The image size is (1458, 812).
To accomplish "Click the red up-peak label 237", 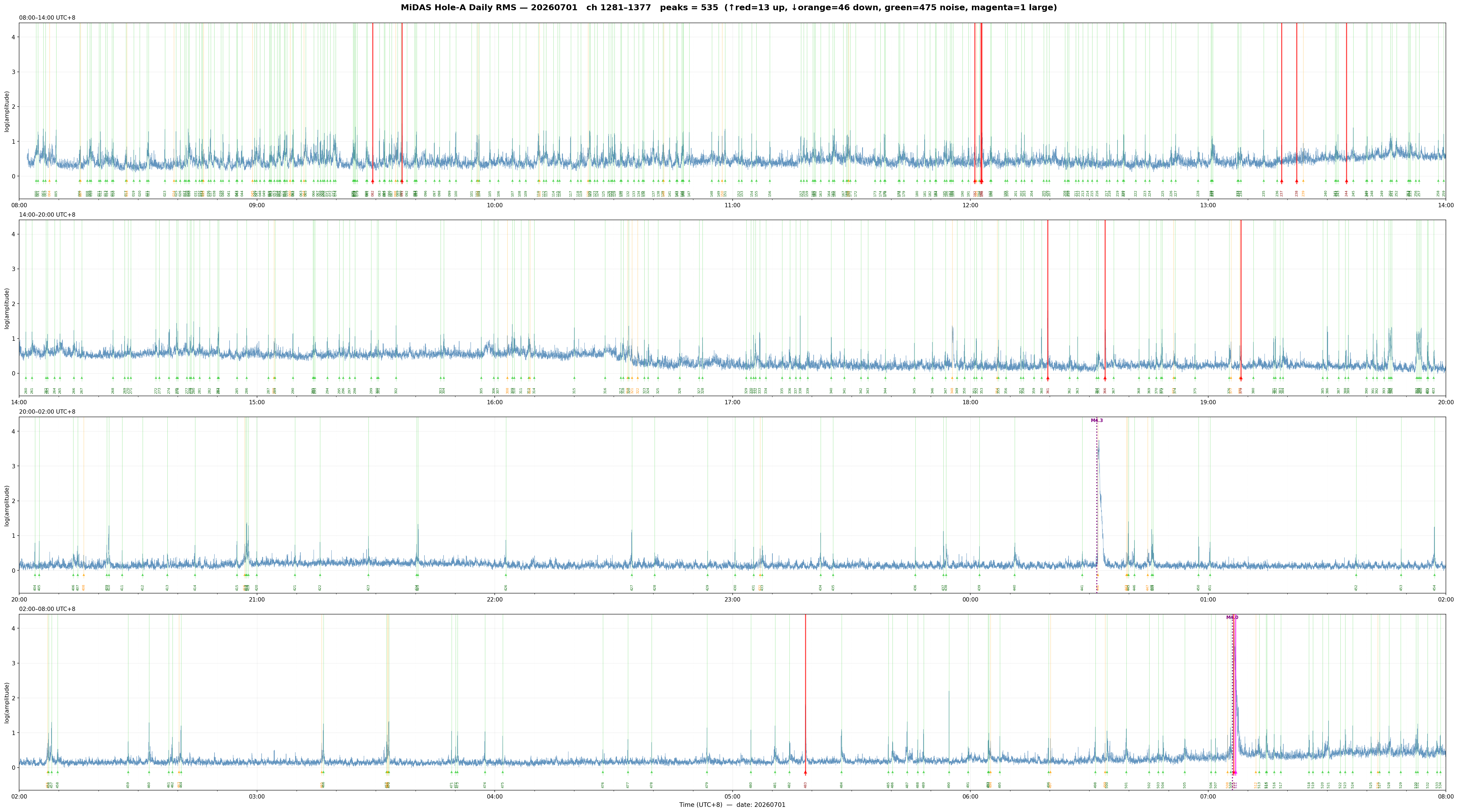I will [1282, 194].
